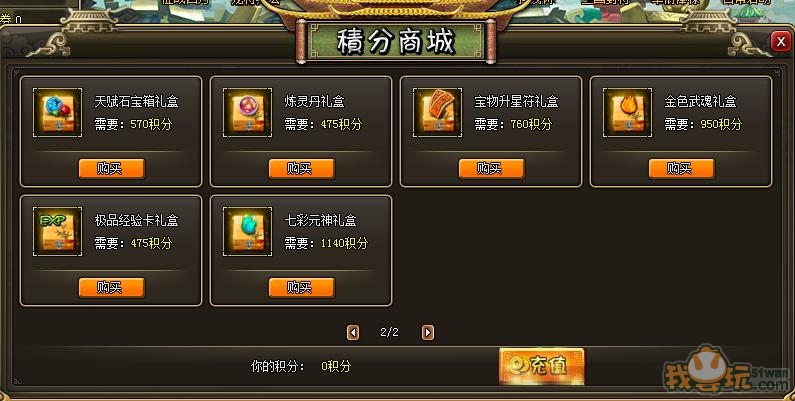
Task: Buy the 天赋石宝箱礼盒 for 570 points
Action: 112,169
